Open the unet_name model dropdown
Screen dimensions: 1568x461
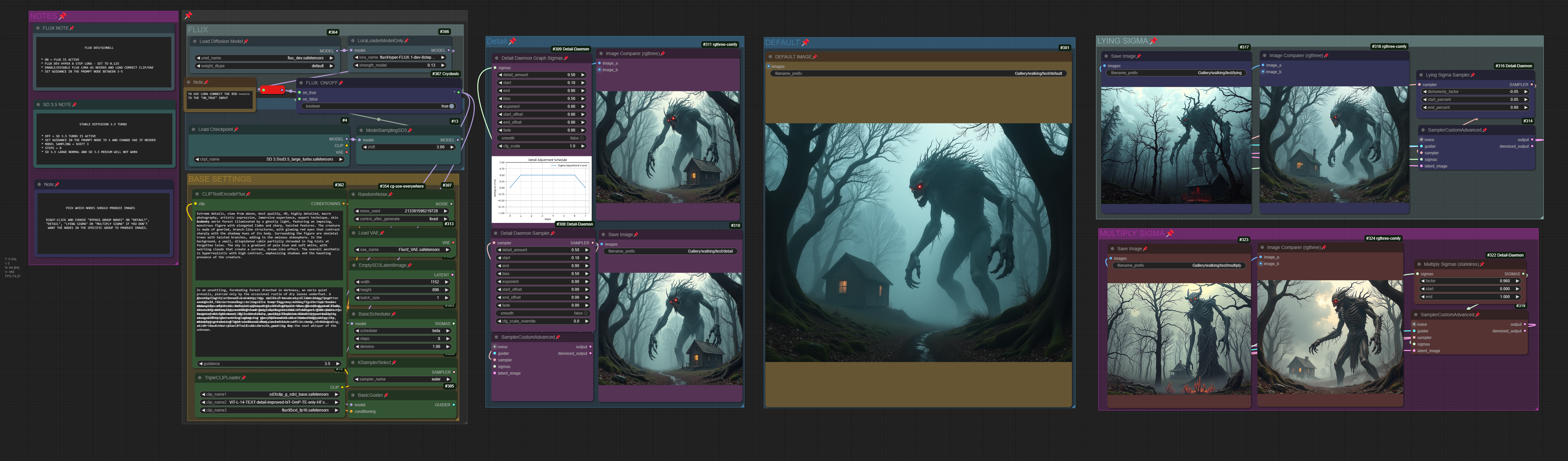pos(265,58)
